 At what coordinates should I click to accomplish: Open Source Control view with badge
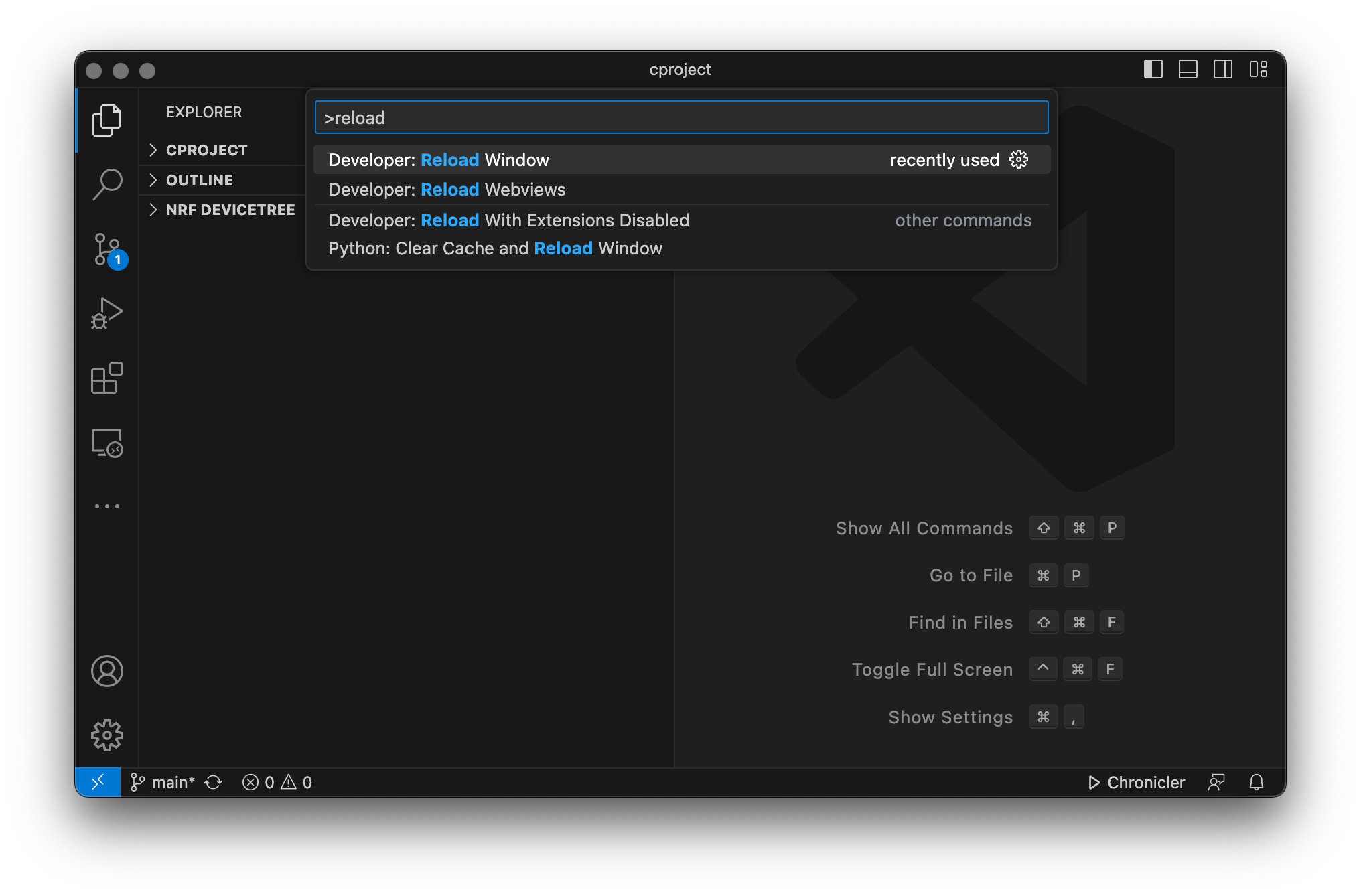107,249
